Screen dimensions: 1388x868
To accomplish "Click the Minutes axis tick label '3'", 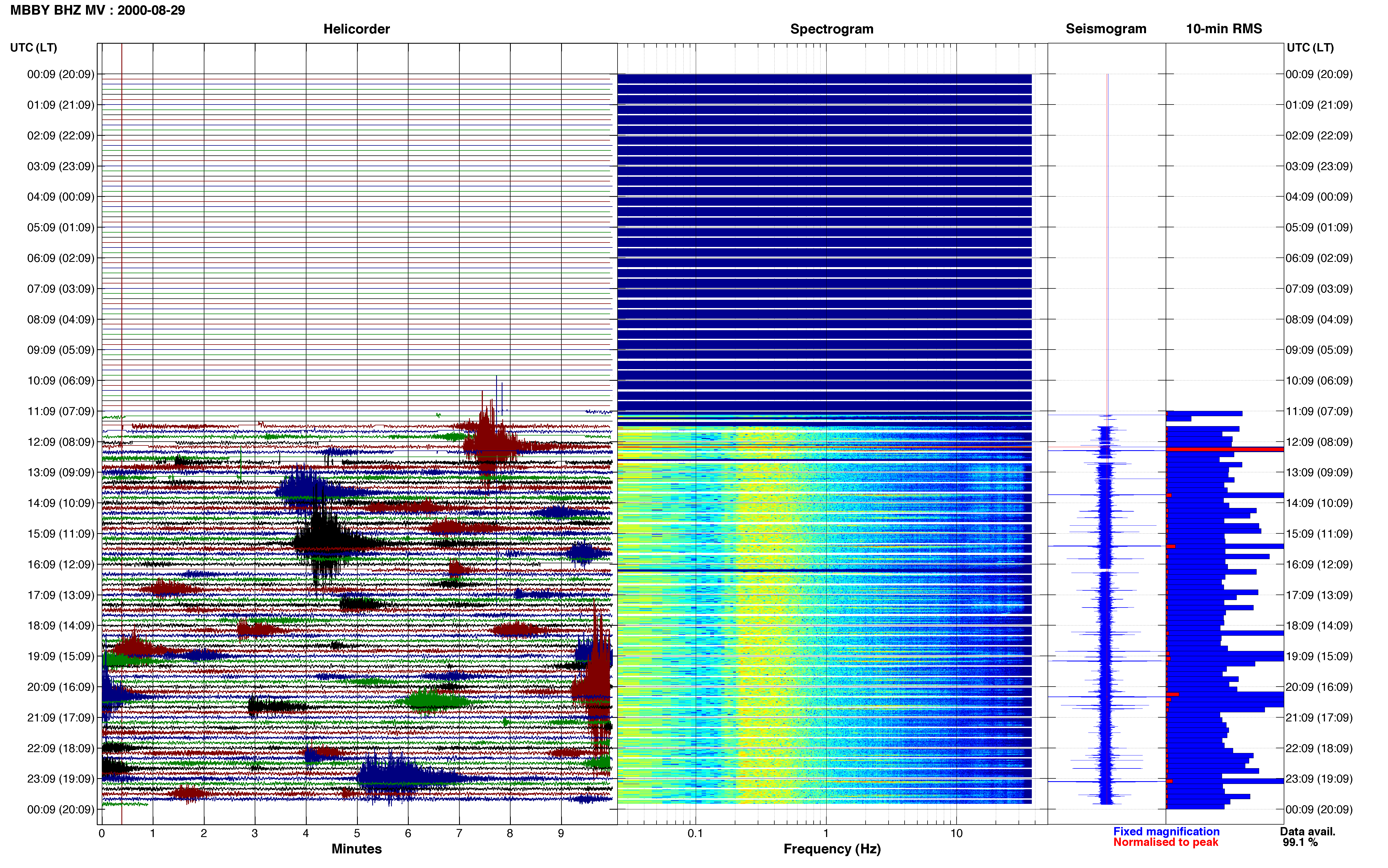I will coord(255,833).
